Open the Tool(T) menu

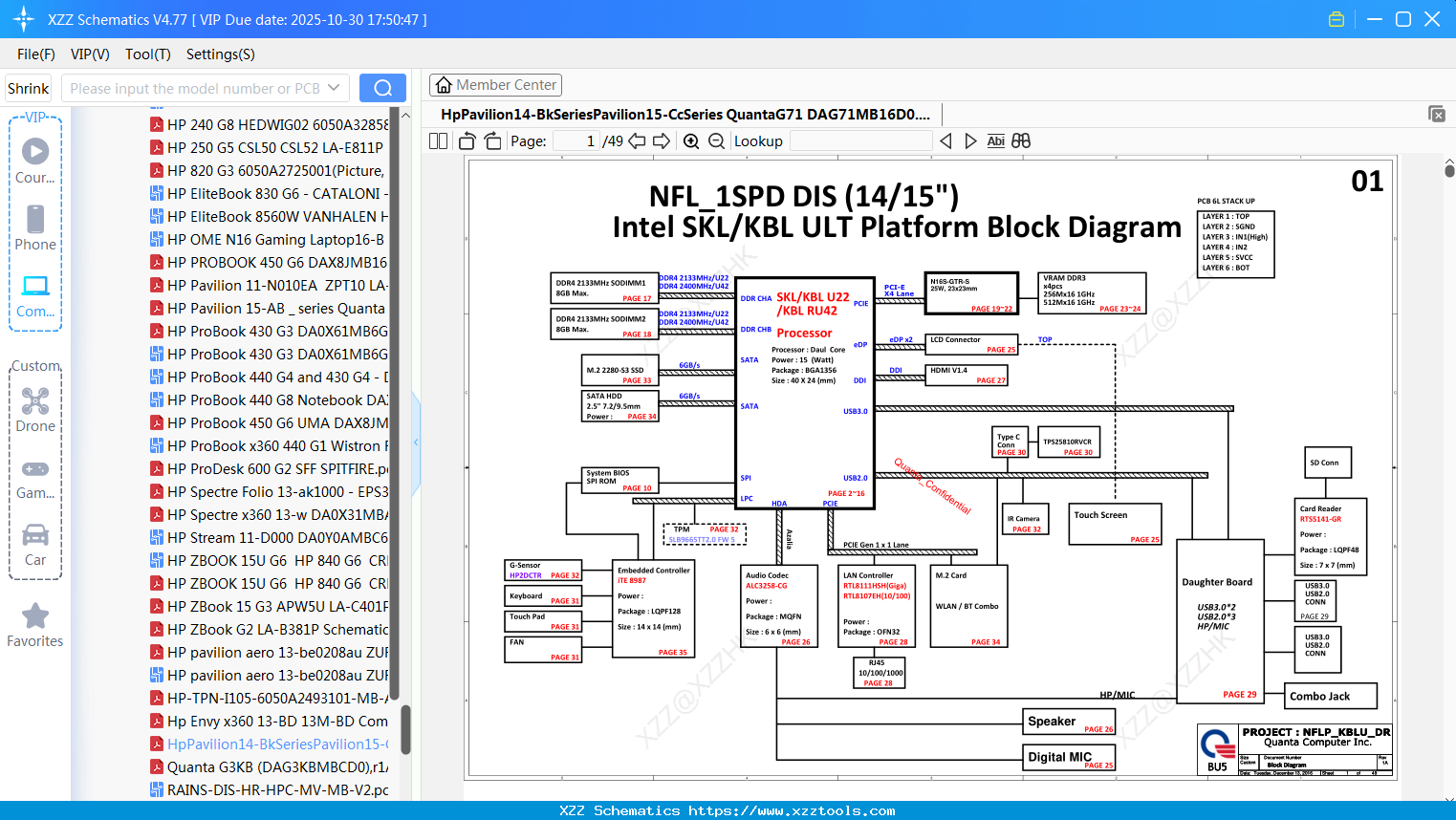tap(148, 54)
